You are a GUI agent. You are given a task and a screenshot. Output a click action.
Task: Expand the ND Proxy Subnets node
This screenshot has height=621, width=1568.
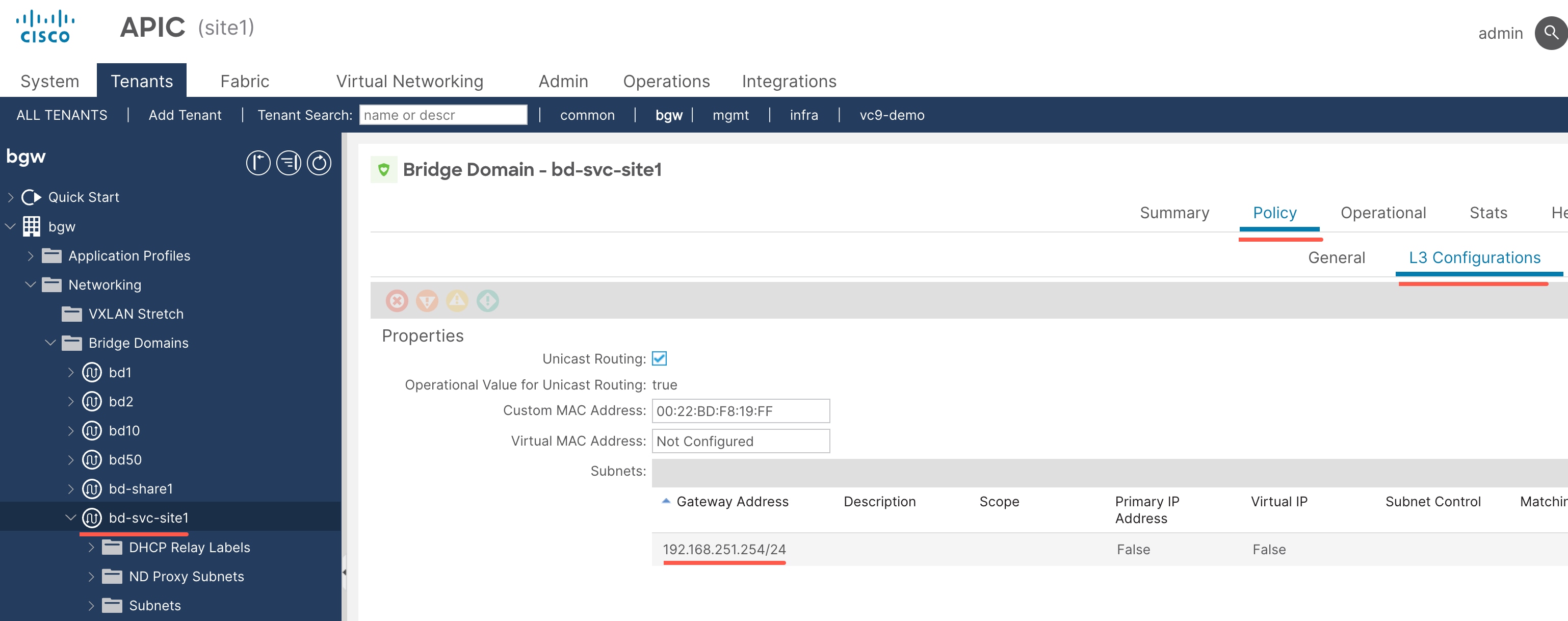point(91,577)
